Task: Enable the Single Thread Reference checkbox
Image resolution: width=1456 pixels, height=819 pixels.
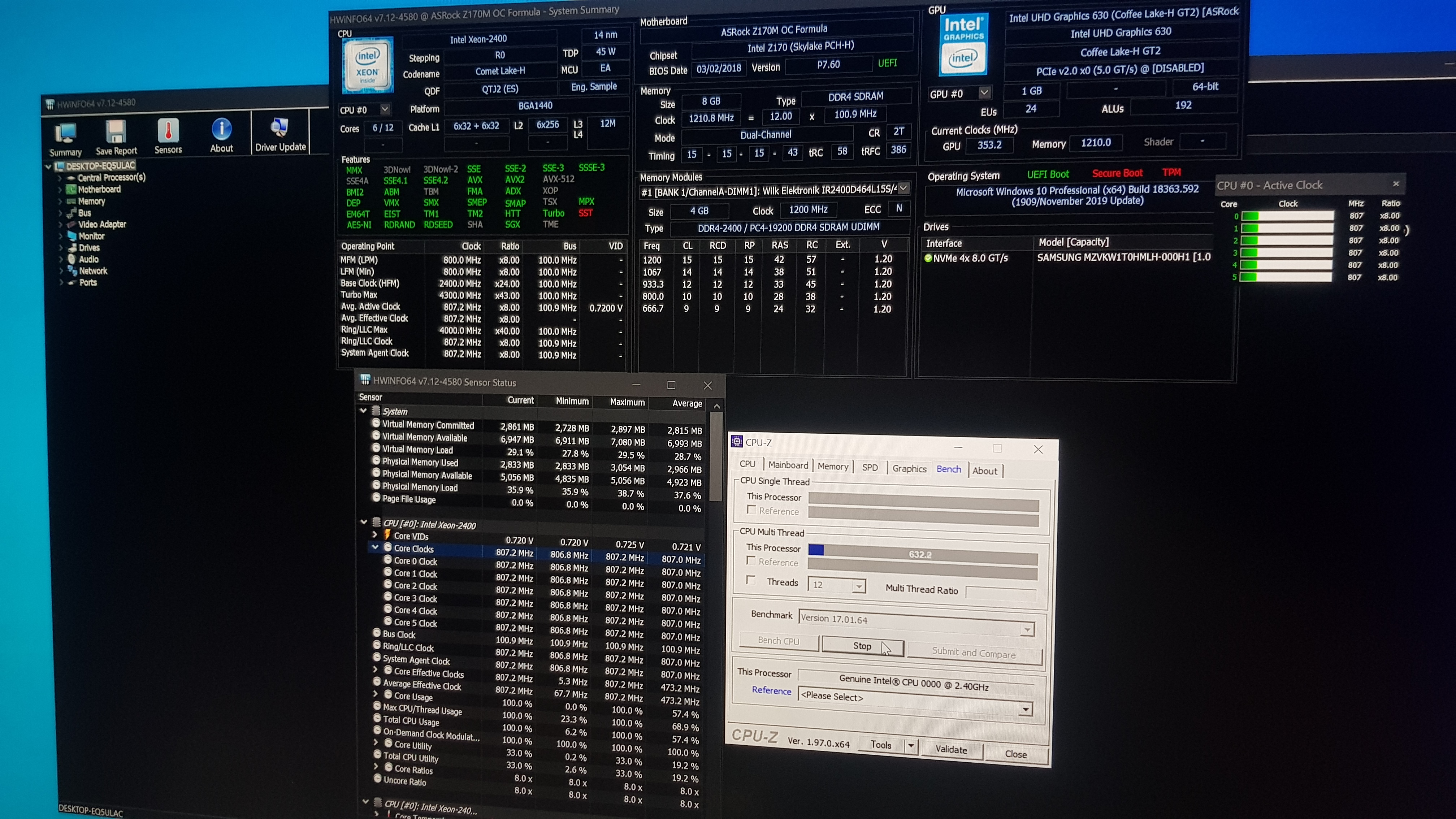Action: click(751, 510)
